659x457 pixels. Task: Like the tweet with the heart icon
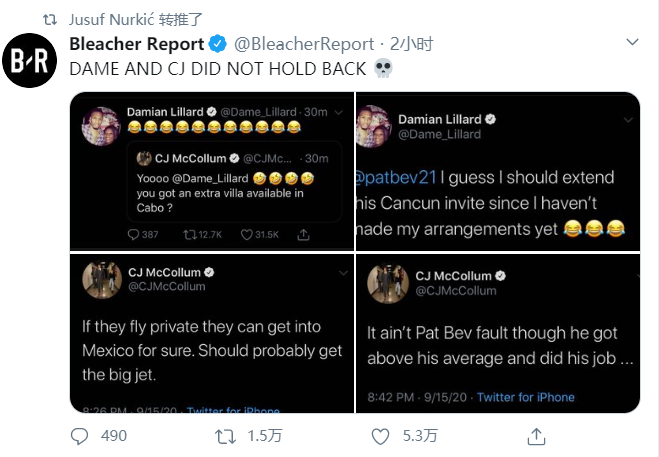click(380, 436)
